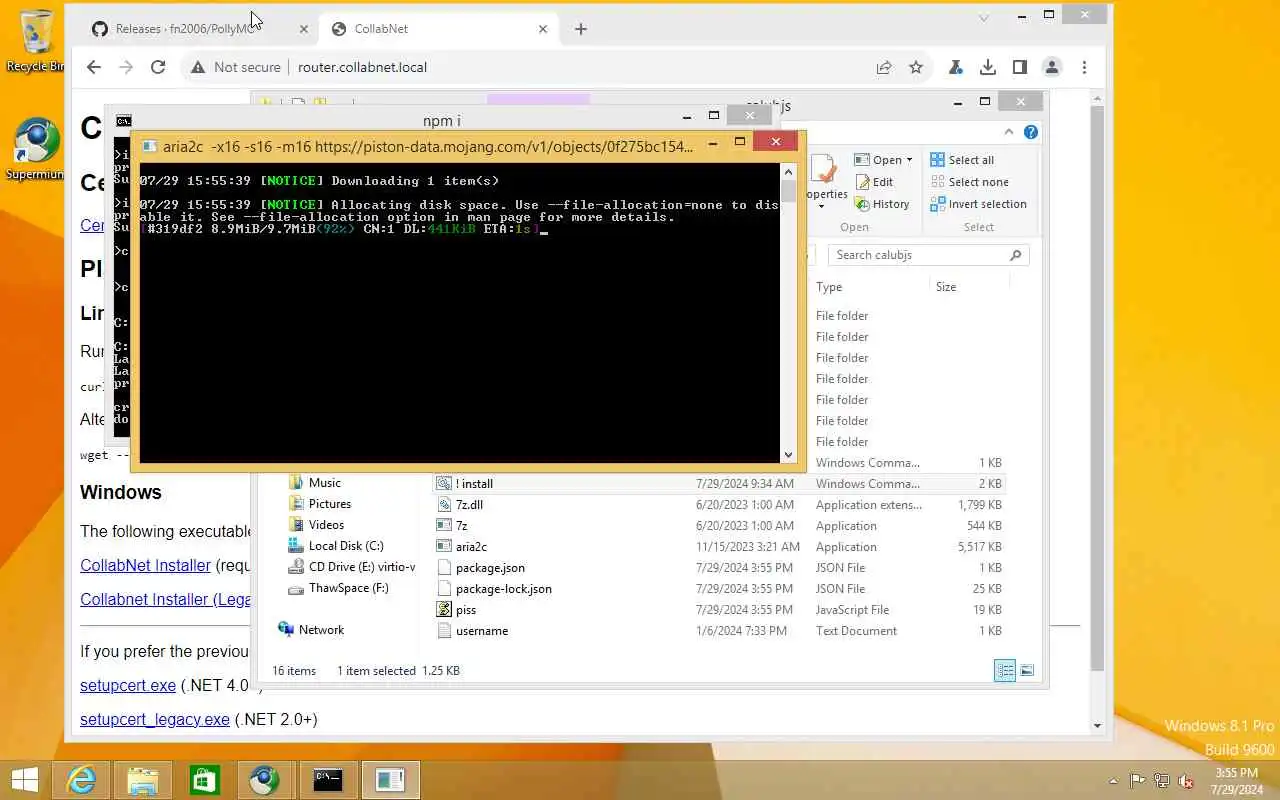Open the Properties dropdown arrow in ribbon
The width and height of the screenshot is (1280, 800).
821,206
